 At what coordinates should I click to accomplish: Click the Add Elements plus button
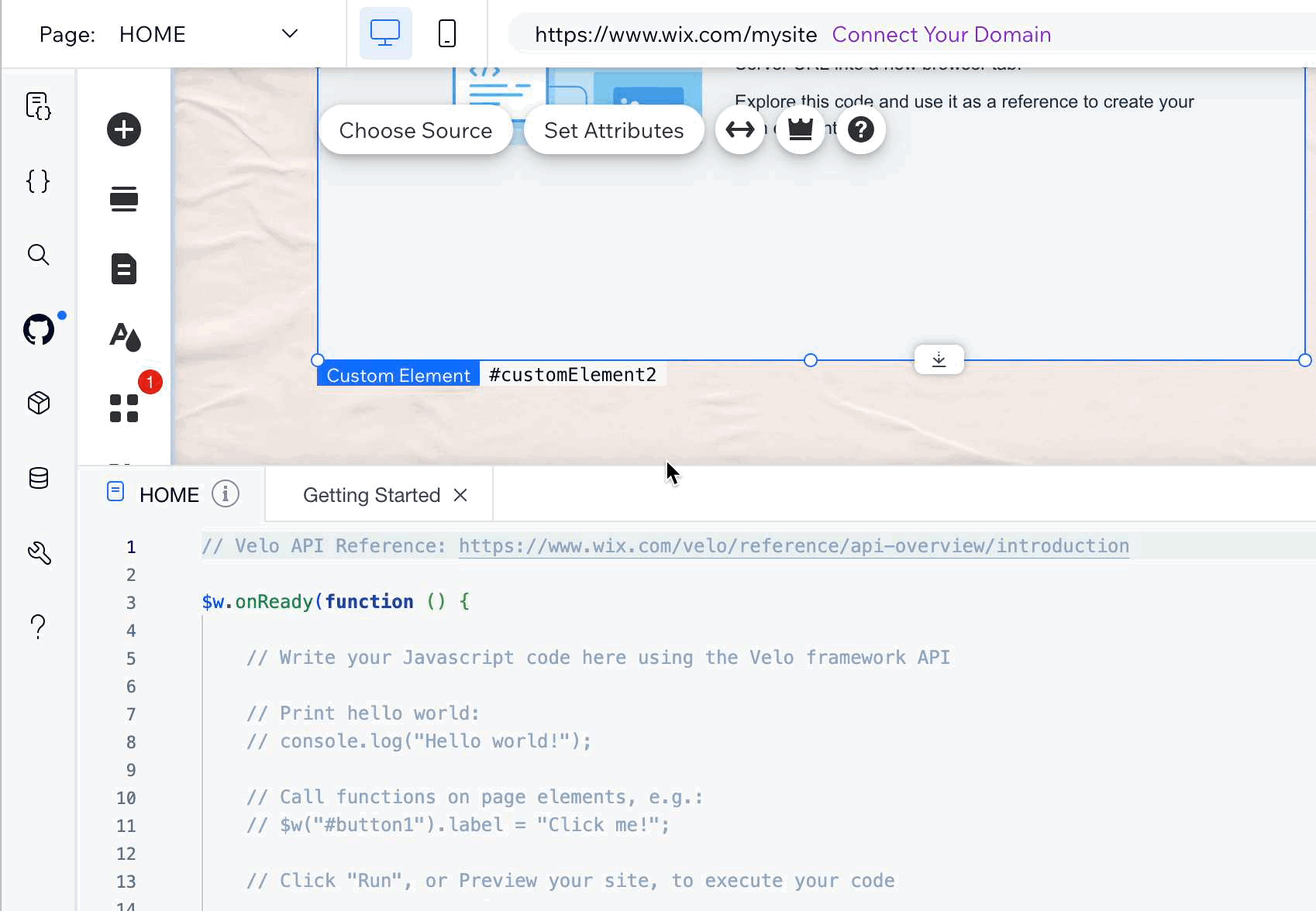coord(124,129)
